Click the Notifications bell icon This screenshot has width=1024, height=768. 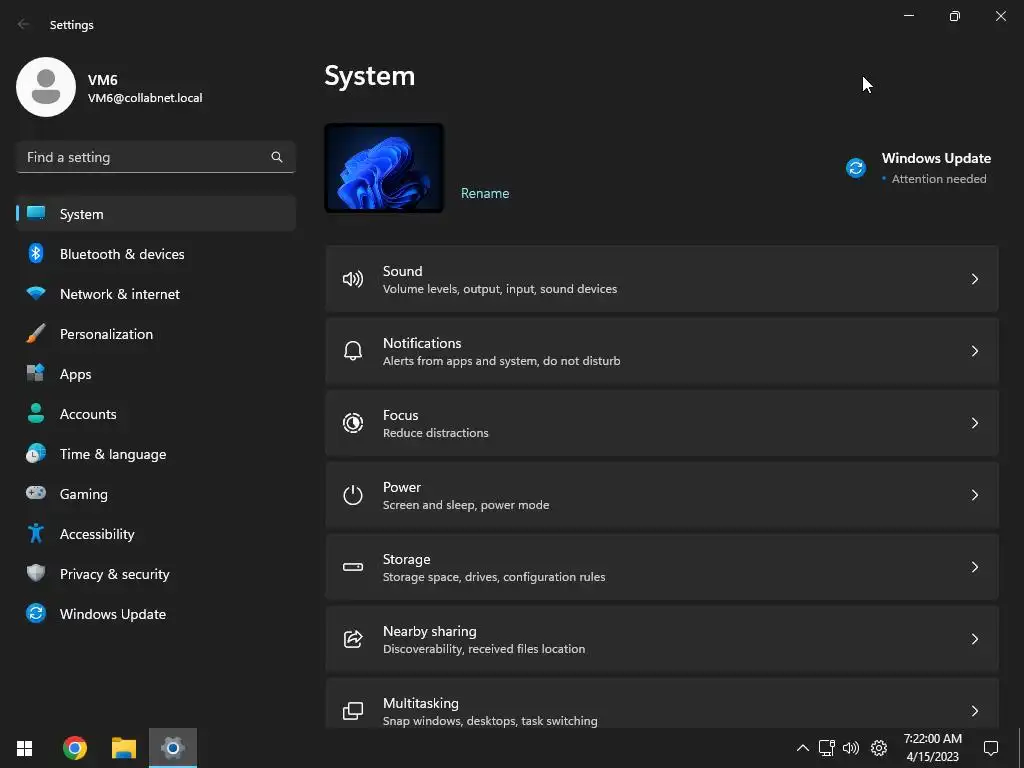point(353,351)
